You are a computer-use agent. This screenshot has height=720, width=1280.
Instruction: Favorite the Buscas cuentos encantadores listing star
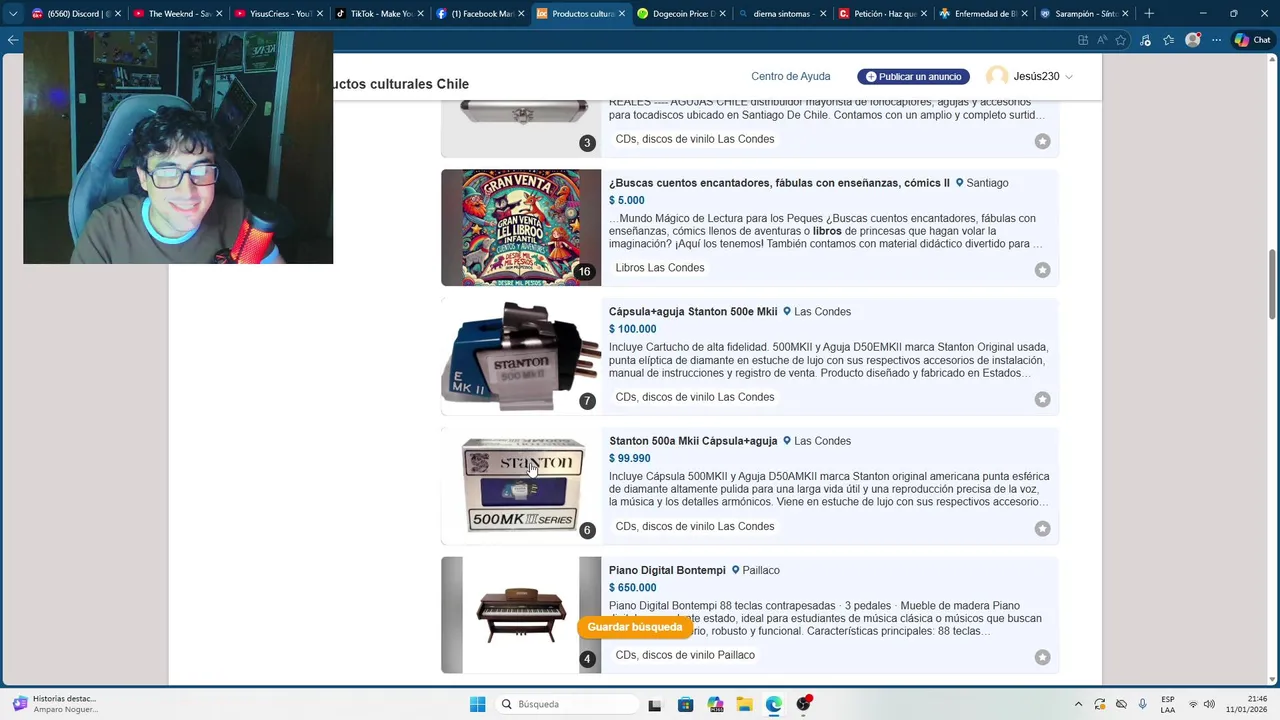click(1042, 270)
